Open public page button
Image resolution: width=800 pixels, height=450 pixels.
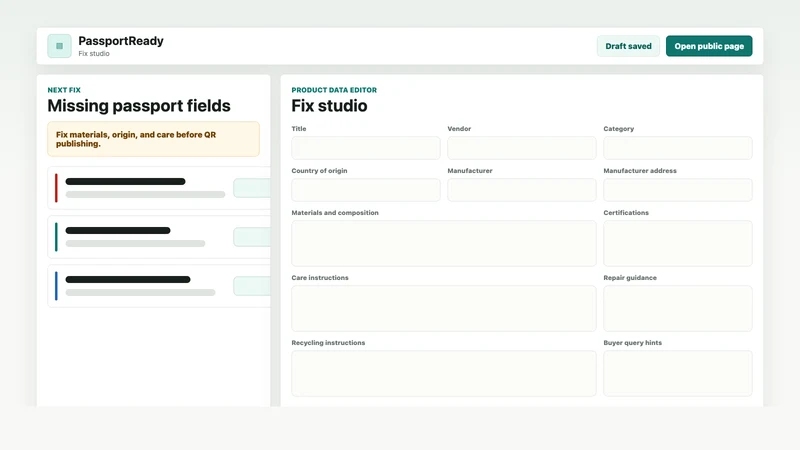(709, 46)
